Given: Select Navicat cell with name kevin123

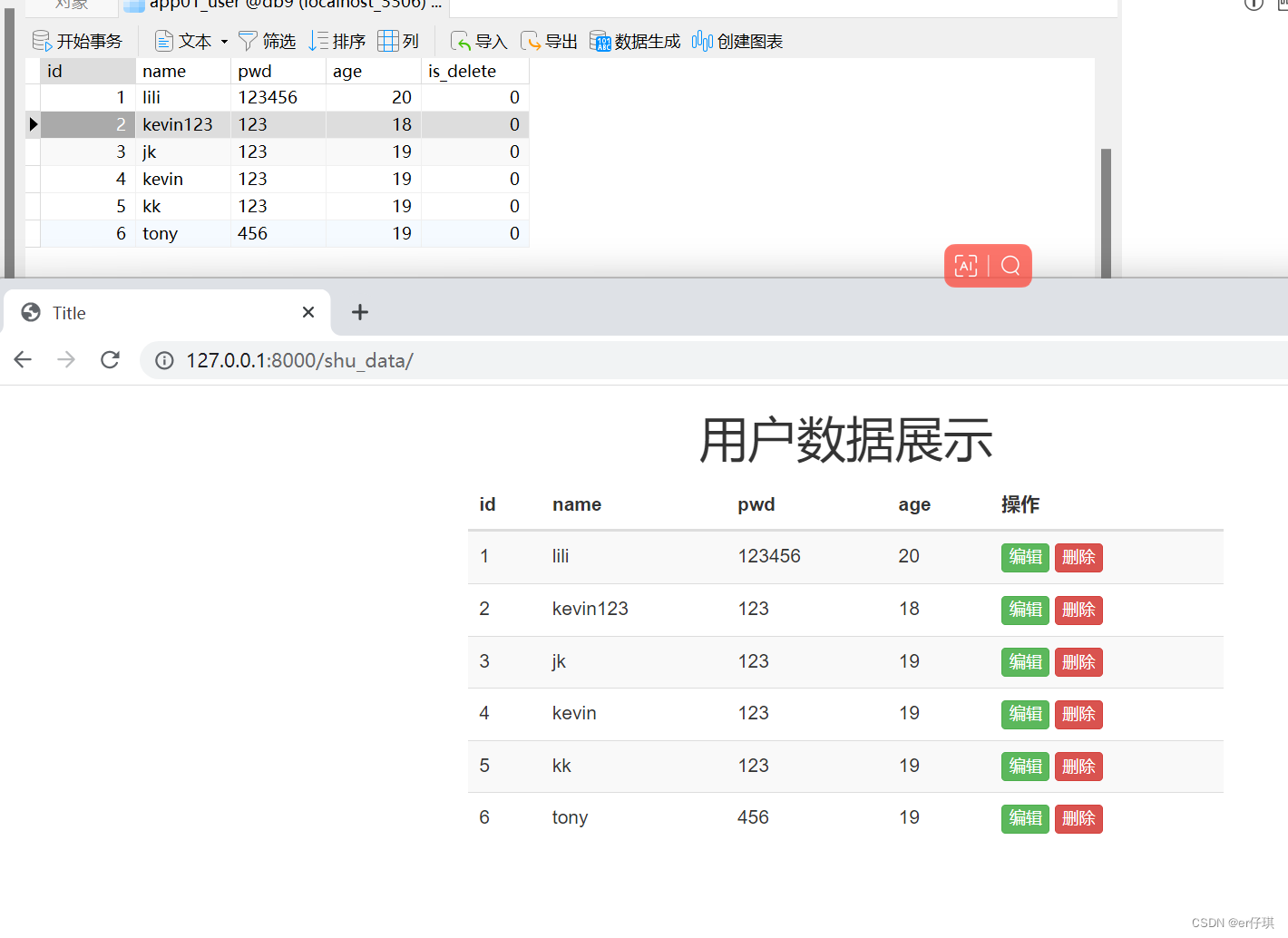Looking at the screenshot, I should point(183,124).
